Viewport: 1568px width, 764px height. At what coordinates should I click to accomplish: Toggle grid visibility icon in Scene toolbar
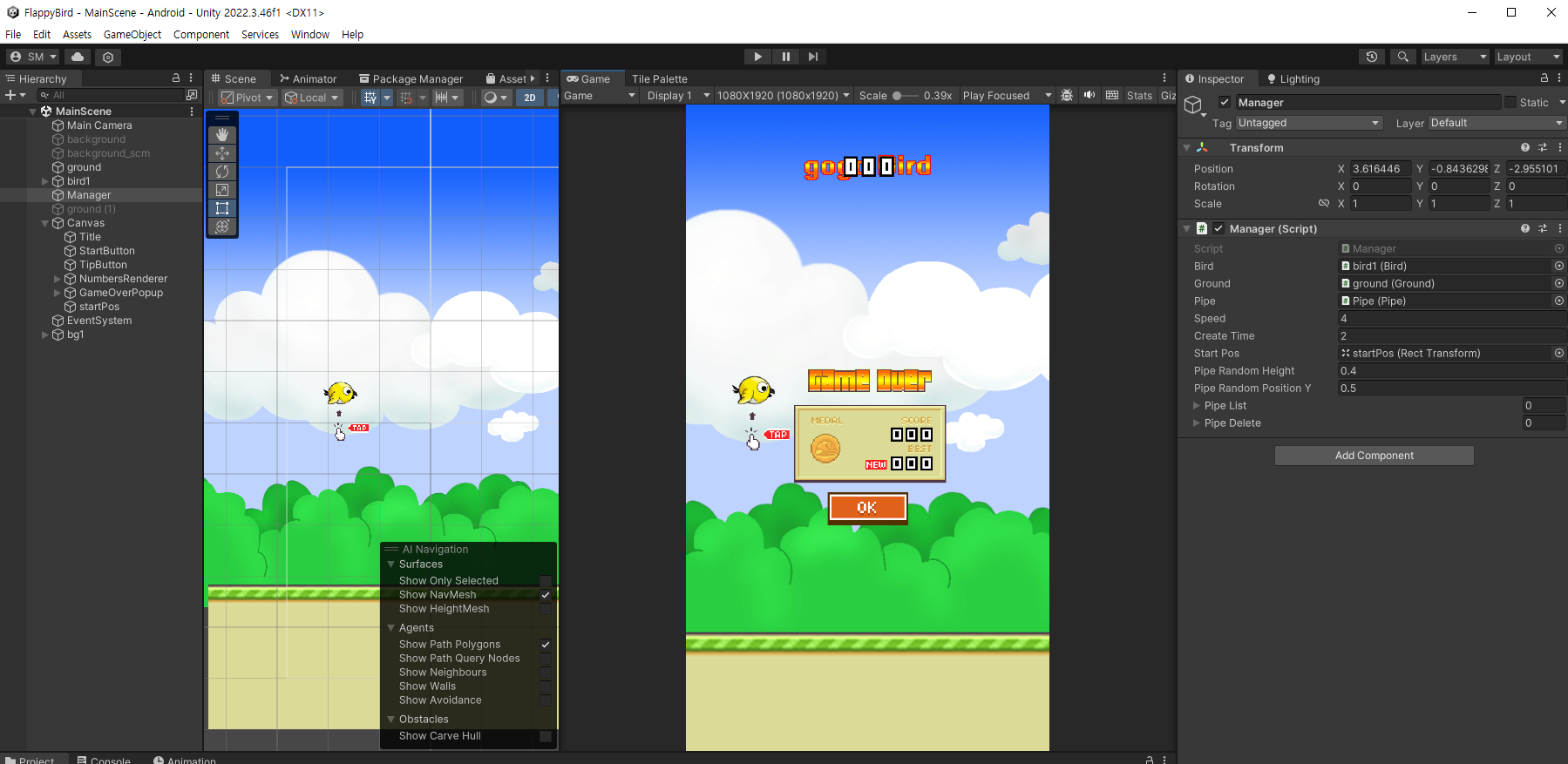[370, 98]
